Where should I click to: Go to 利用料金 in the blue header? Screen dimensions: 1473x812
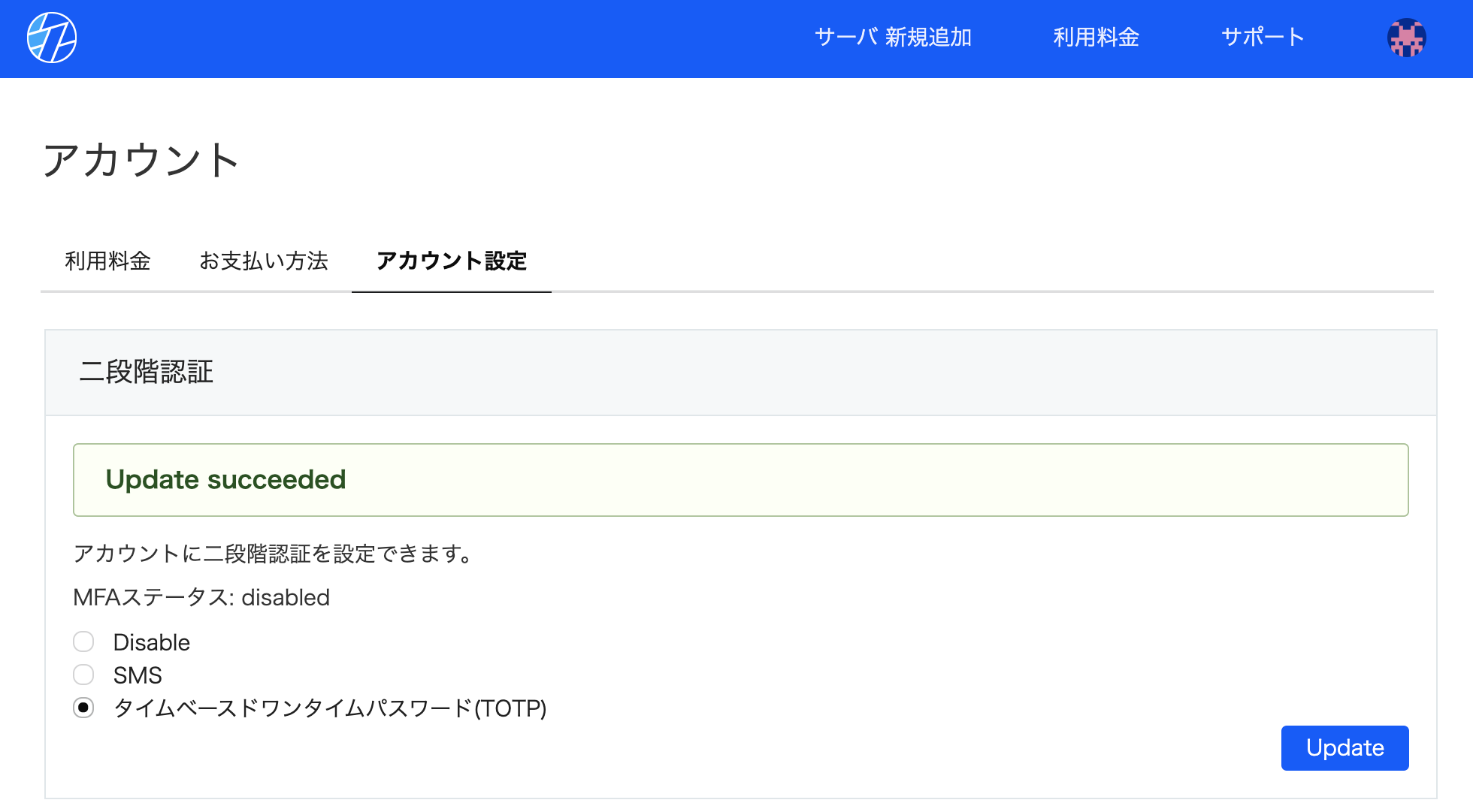[x=1096, y=37]
